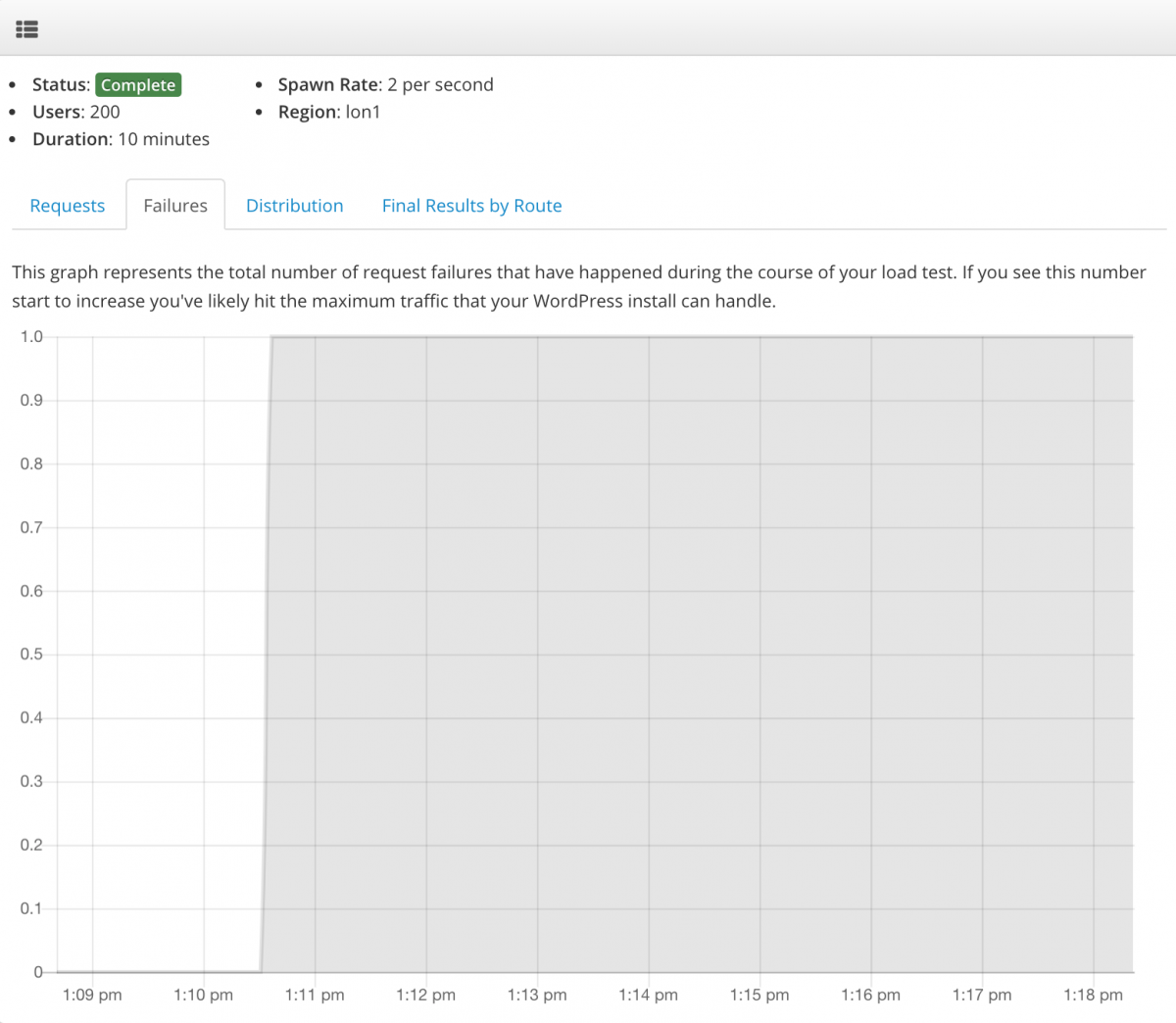View the Final Results by Route tab
1176x1023 pixels.
click(x=471, y=206)
